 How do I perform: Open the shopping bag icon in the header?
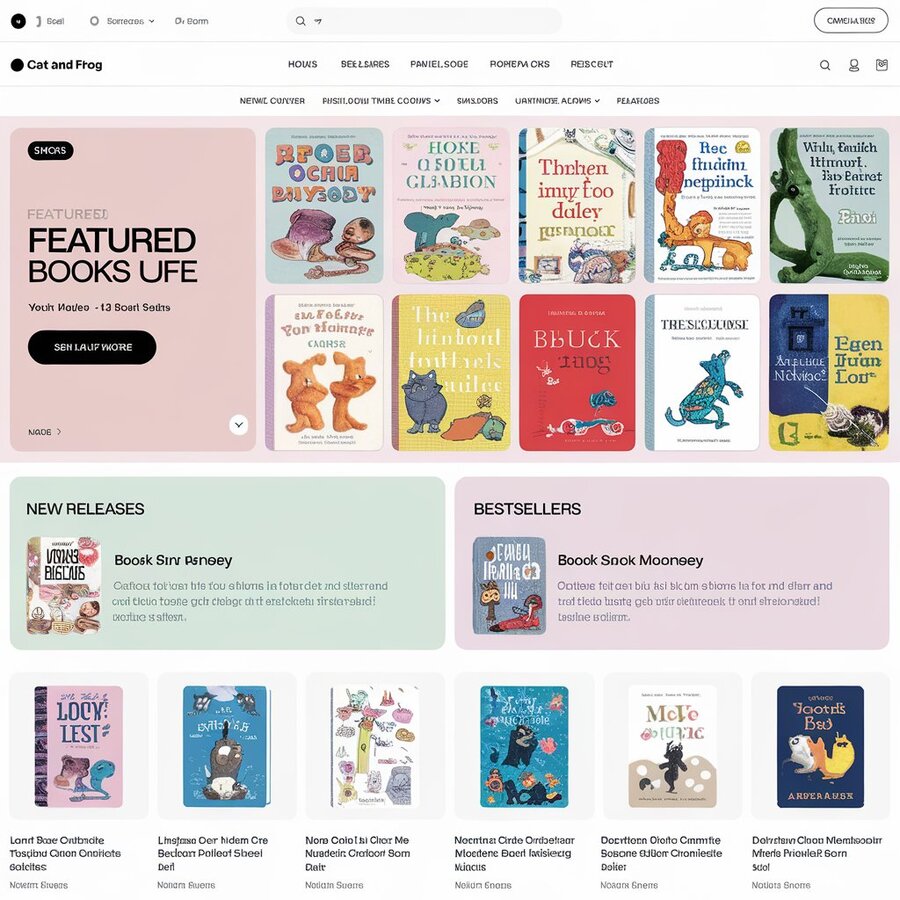pos(882,65)
